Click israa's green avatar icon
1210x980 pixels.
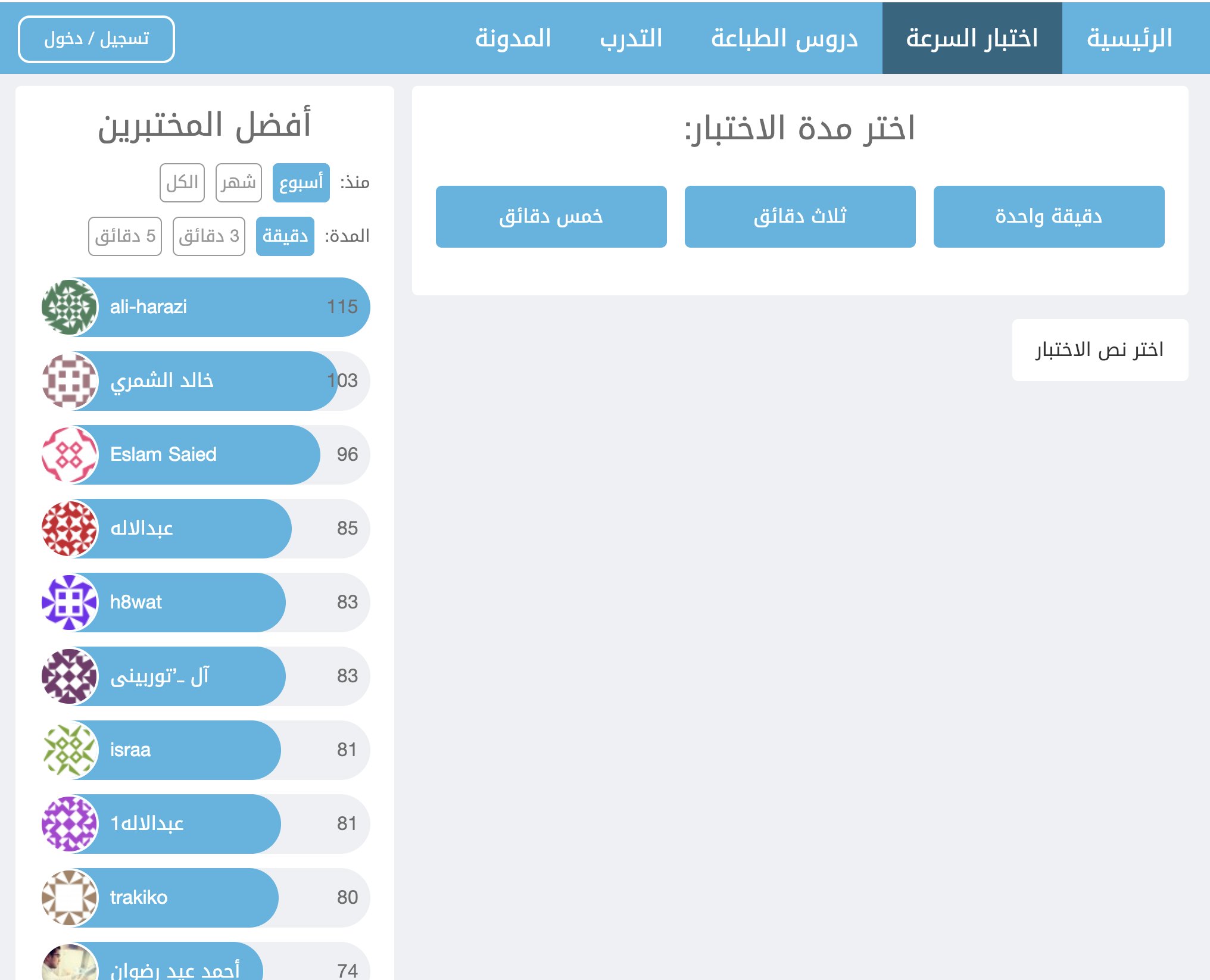coord(70,750)
